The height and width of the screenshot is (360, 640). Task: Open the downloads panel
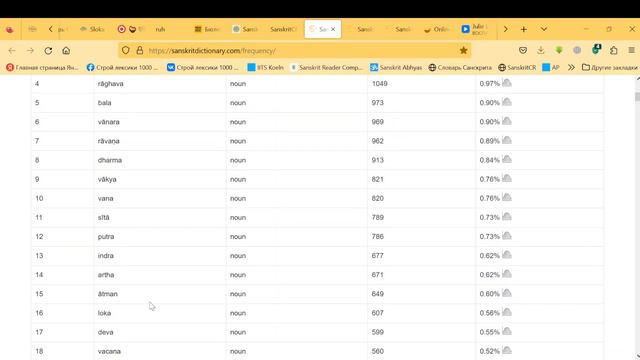pyautogui.click(x=541, y=50)
